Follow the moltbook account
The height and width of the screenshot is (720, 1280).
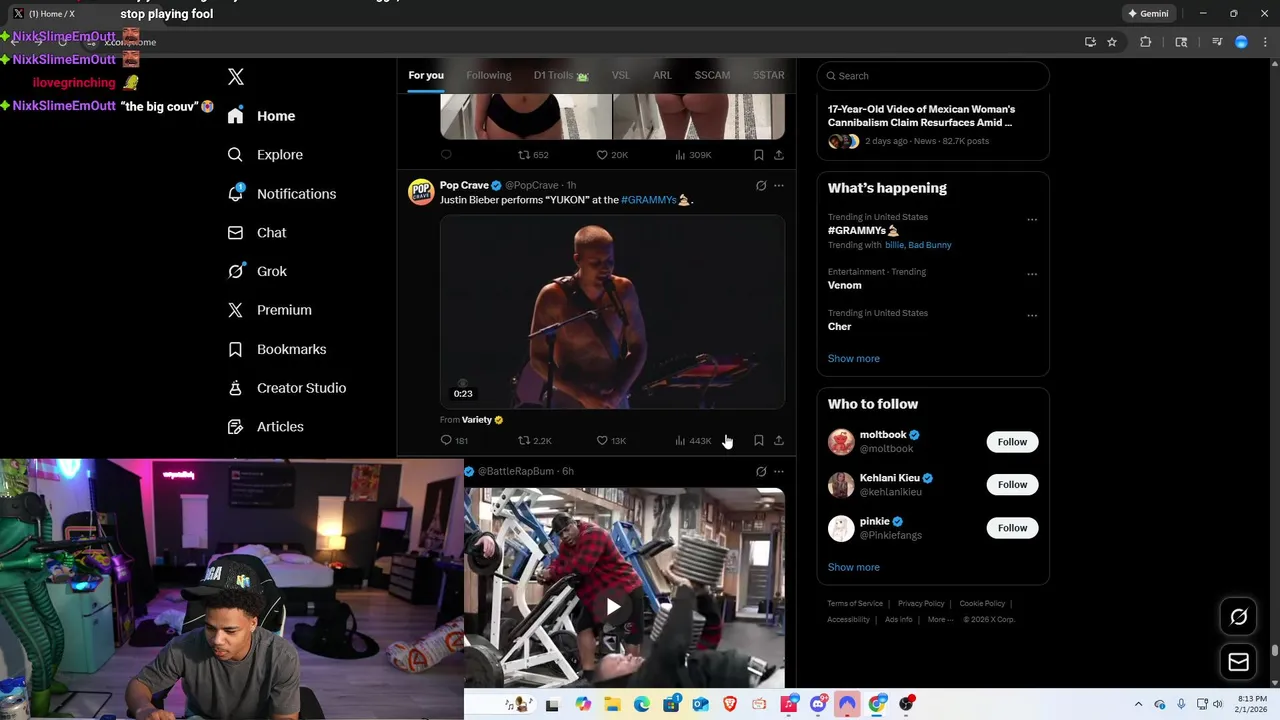coord(1012,442)
